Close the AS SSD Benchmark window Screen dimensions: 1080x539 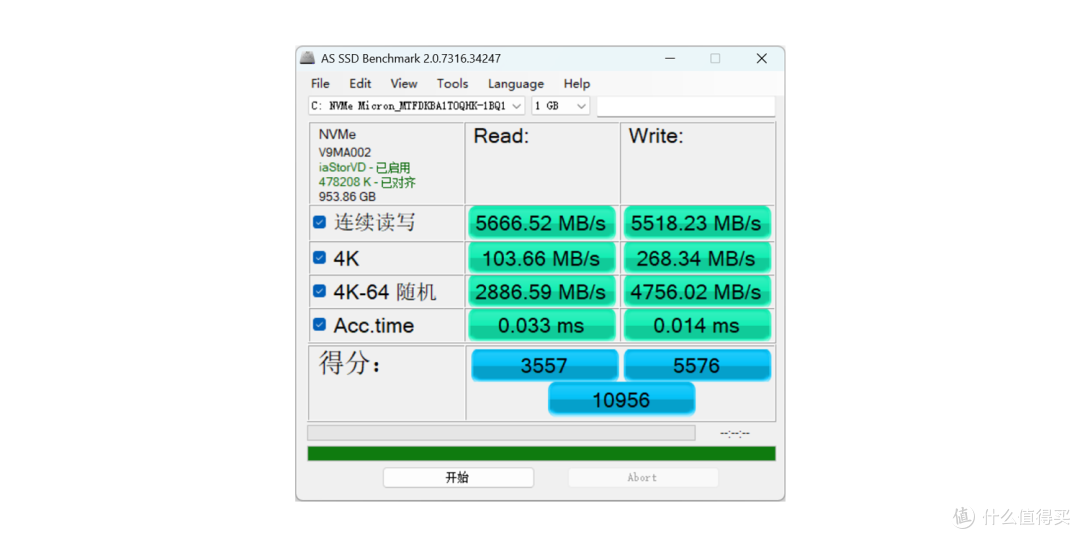coord(762,59)
